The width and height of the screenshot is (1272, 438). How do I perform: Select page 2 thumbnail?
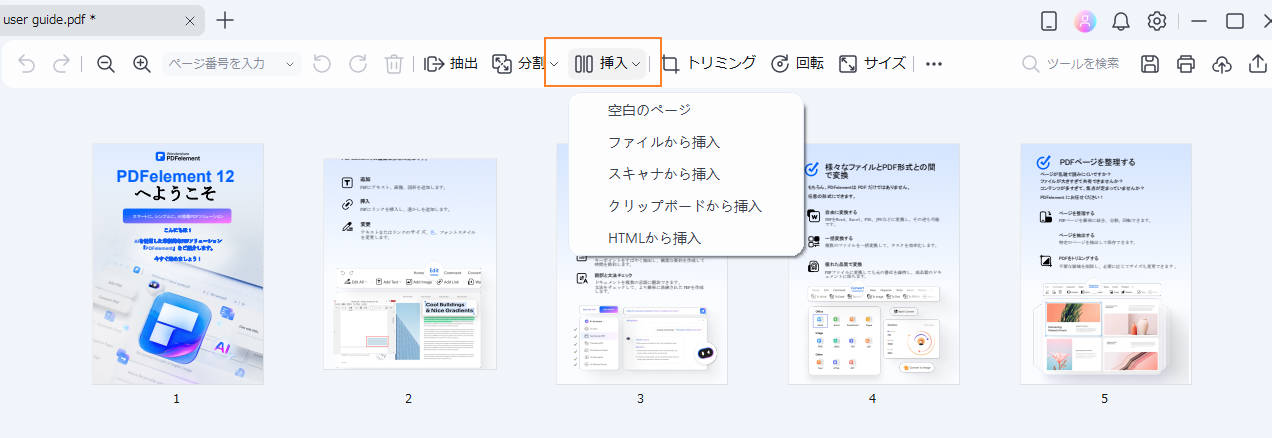pos(408,264)
